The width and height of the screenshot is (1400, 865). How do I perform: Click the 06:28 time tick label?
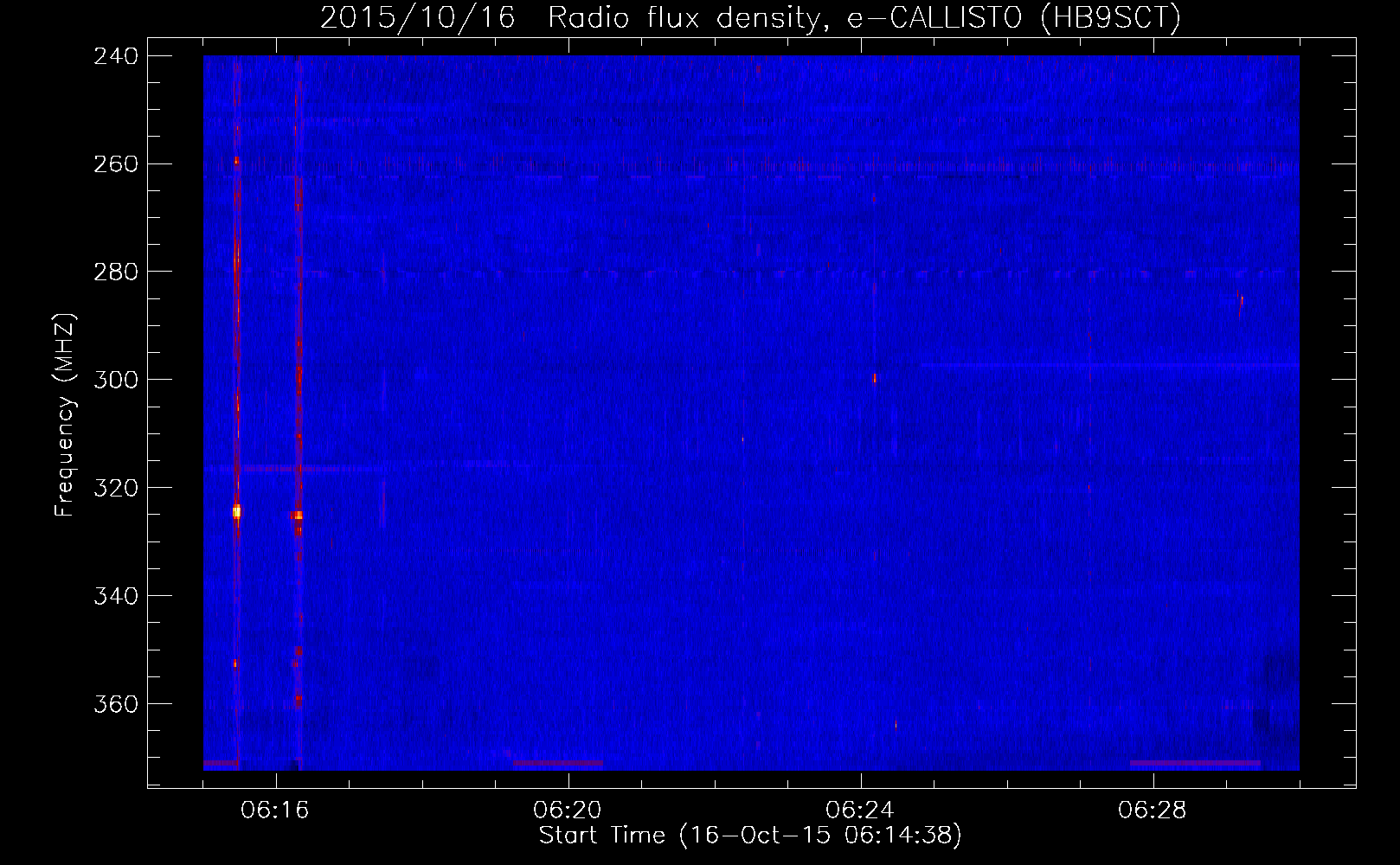[x=1153, y=811]
